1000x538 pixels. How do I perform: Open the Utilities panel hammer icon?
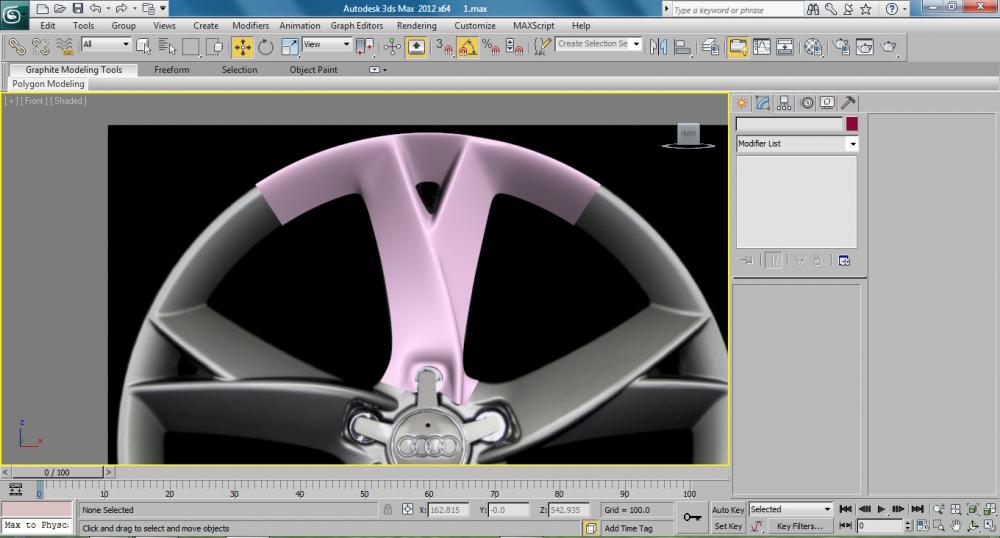pyautogui.click(x=847, y=103)
